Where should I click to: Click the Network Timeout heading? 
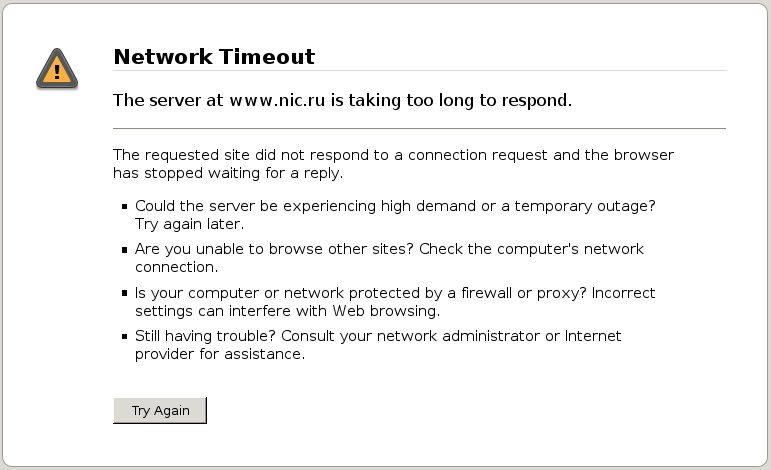click(214, 57)
